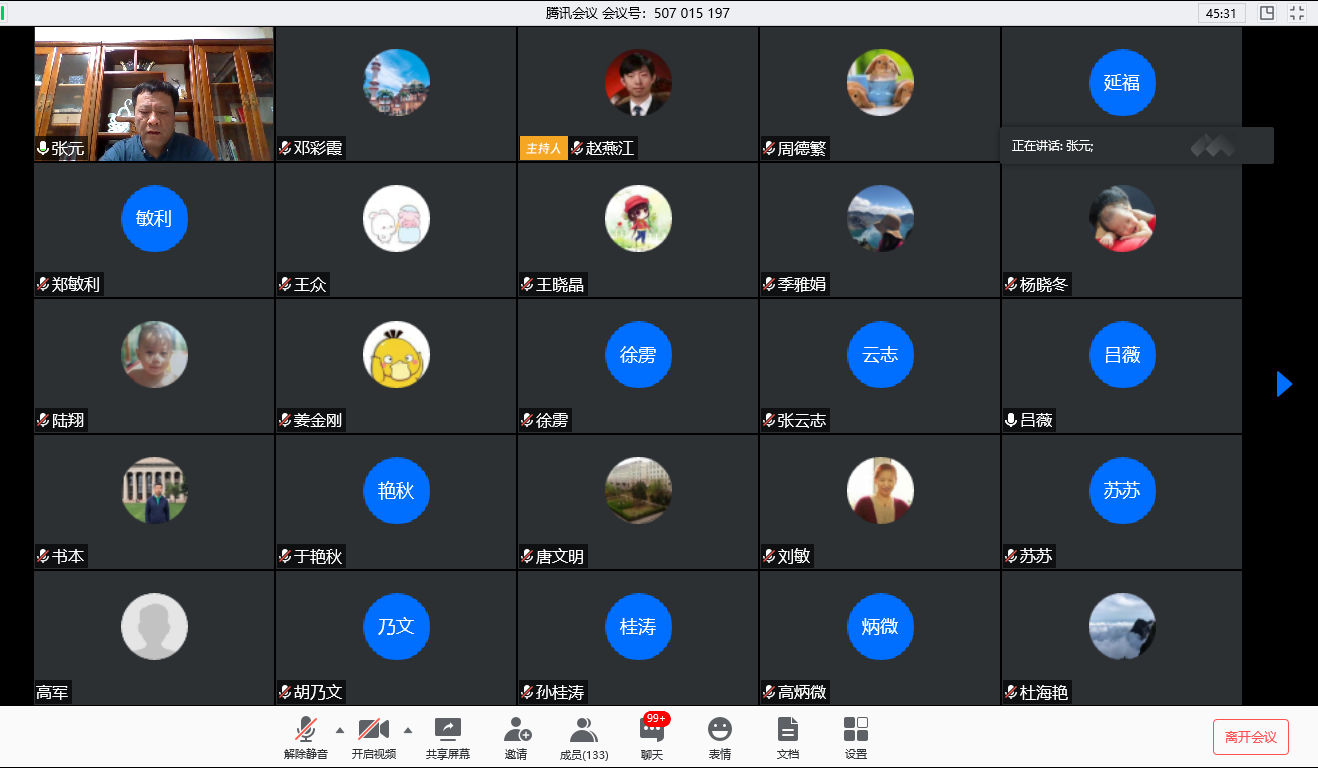Open meeting Settings (设置)
The width and height of the screenshot is (1318, 768).
click(855, 738)
